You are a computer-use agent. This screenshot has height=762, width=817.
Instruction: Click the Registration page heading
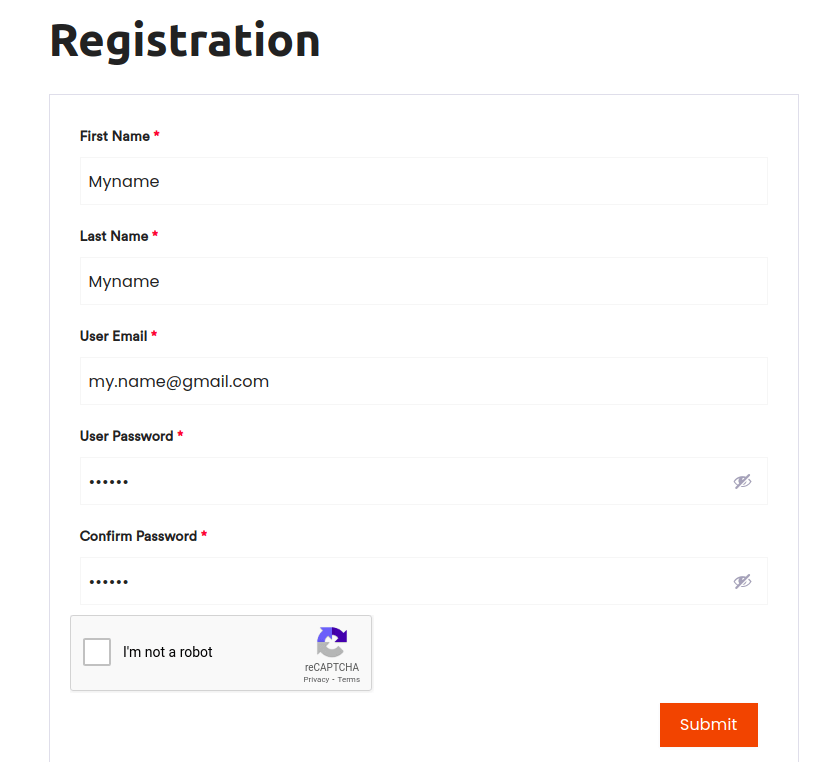click(x=185, y=41)
